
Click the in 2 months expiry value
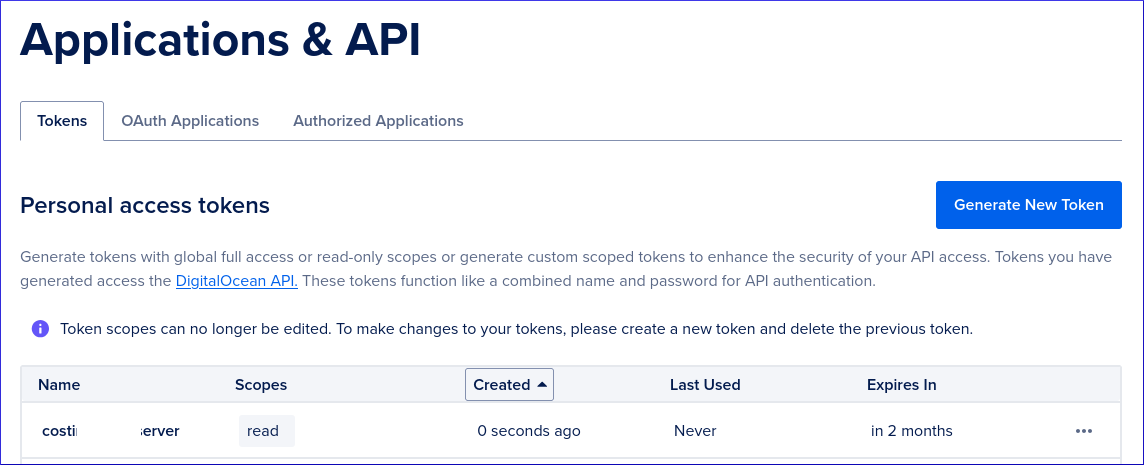coord(911,431)
